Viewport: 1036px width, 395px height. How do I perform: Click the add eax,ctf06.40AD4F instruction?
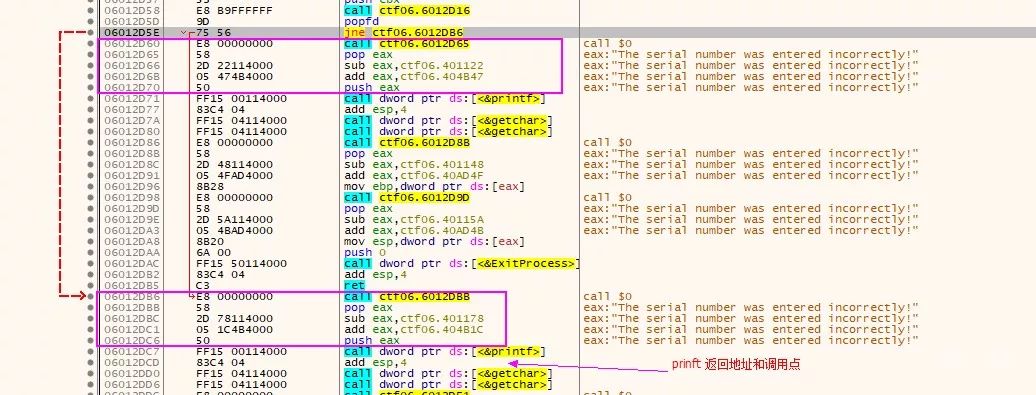pyautogui.click(x=414, y=176)
